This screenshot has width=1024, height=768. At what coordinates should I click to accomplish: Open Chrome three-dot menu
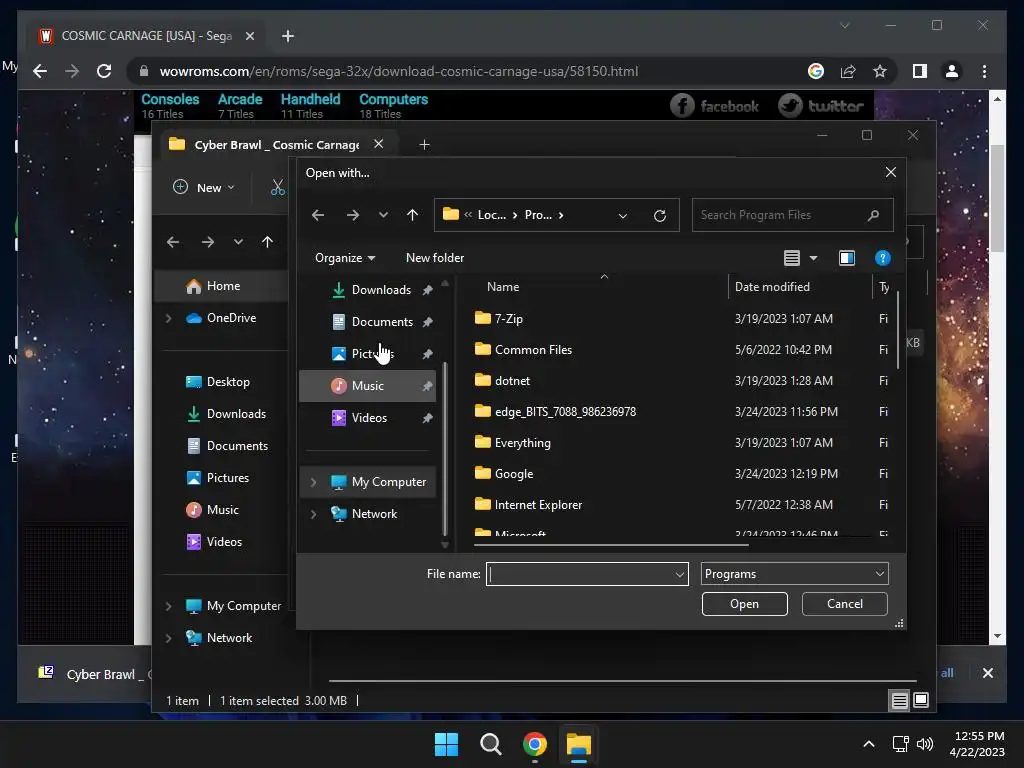(x=984, y=71)
